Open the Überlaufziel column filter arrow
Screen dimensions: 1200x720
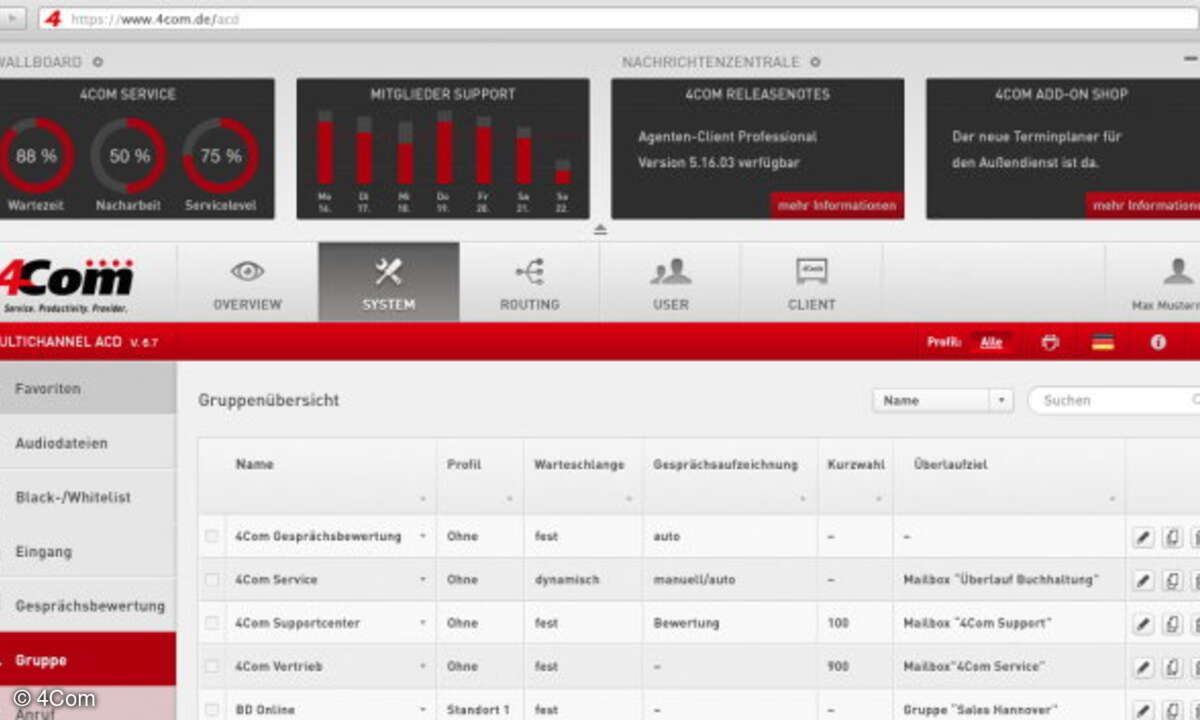[x=1112, y=498]
